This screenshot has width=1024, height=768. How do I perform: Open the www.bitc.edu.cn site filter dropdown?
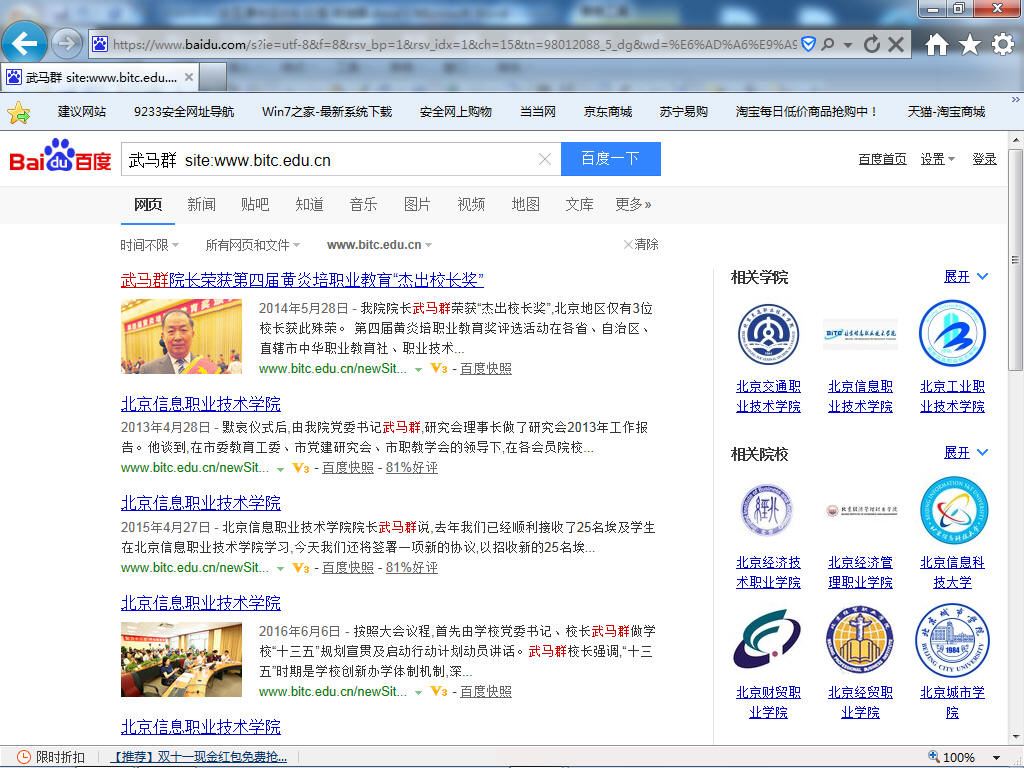tap(379, 245)
